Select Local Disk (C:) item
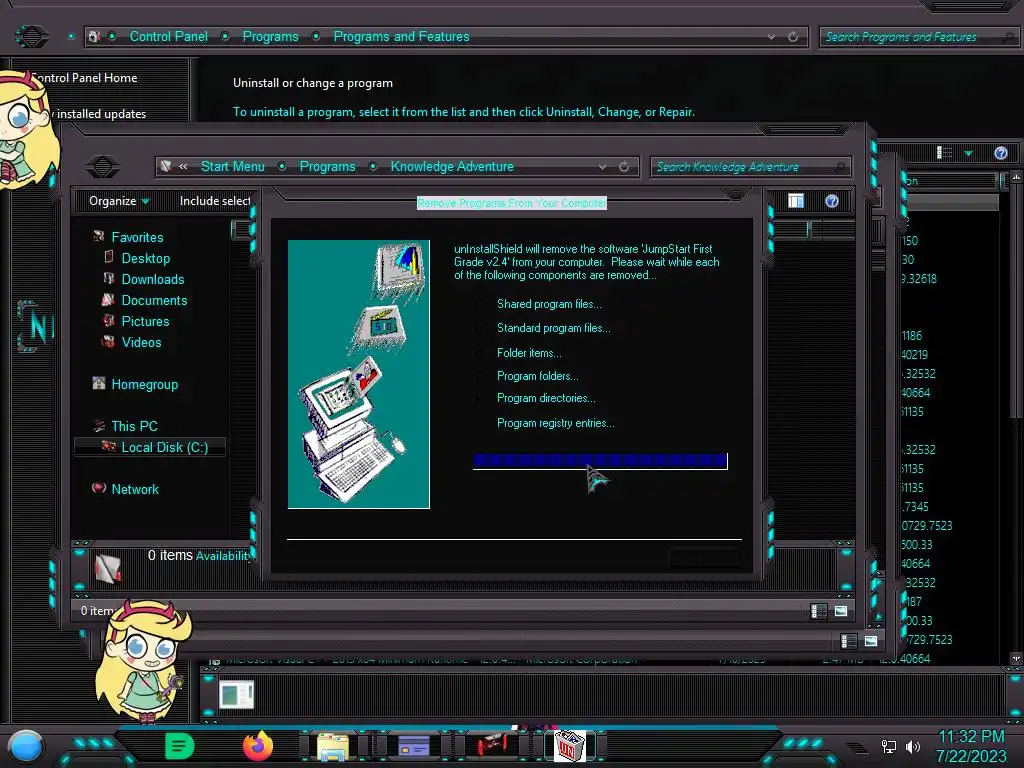 [151, 447]
